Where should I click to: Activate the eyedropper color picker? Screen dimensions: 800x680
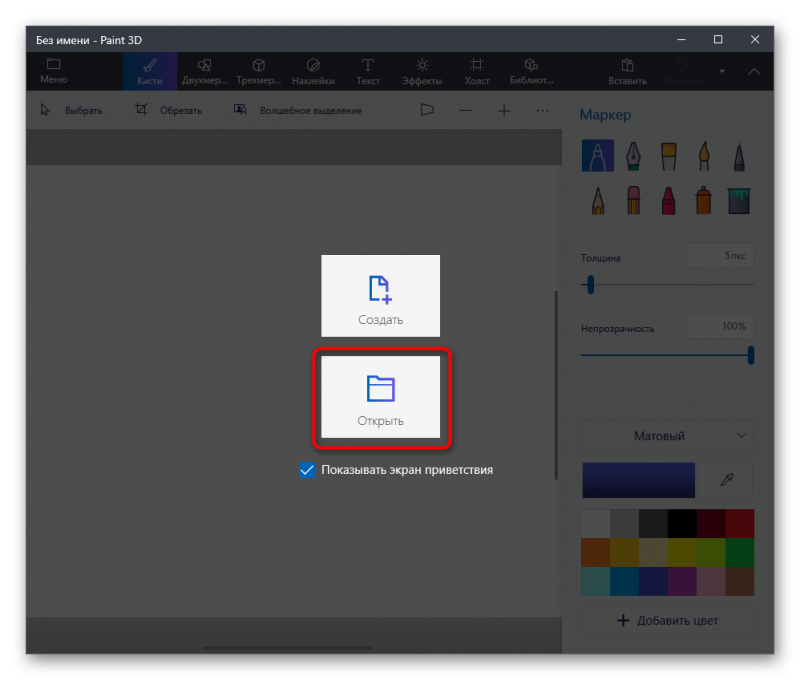pyautogui.click(x=726, y=480)
